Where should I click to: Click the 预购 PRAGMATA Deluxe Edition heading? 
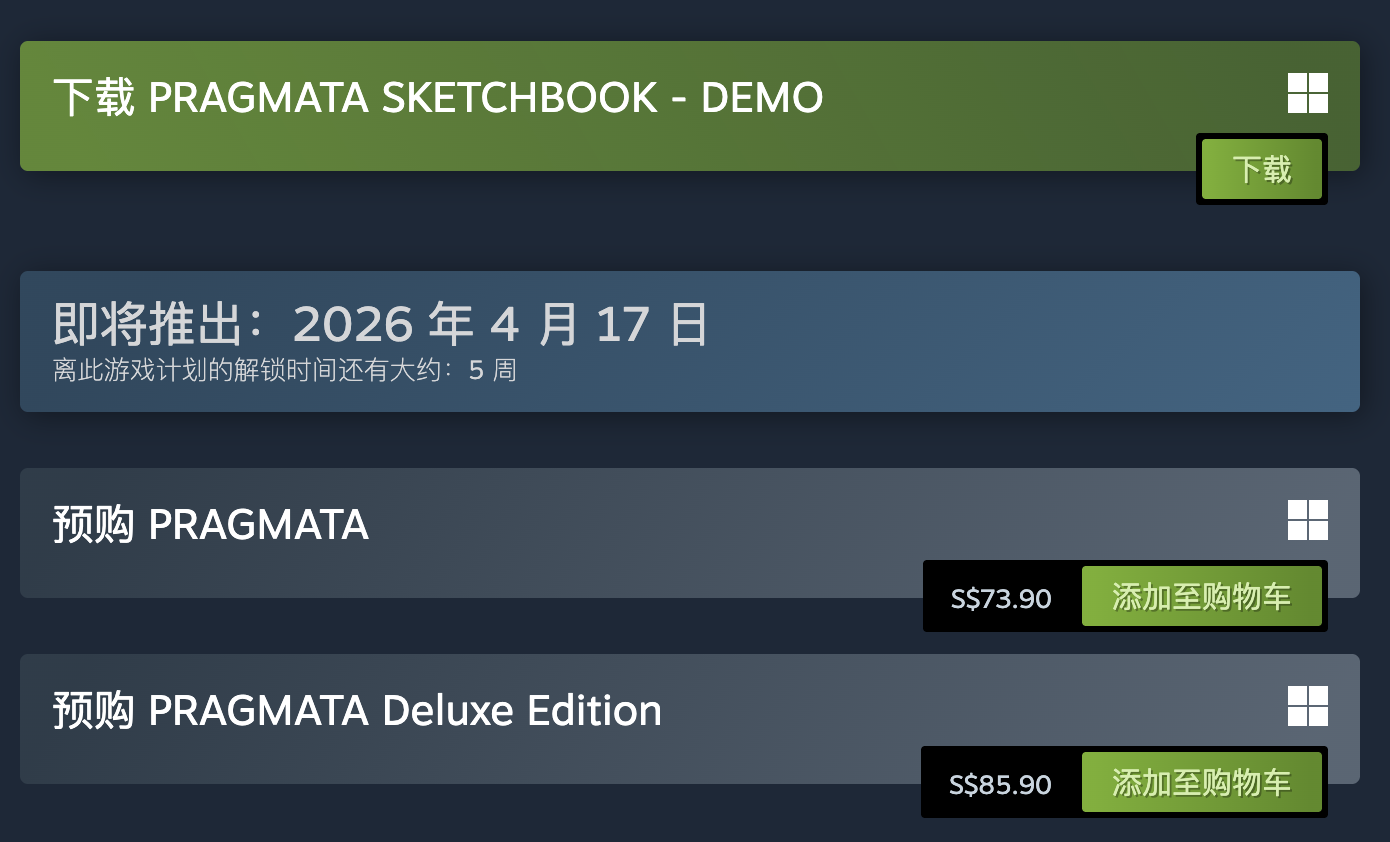pos(357,711)
